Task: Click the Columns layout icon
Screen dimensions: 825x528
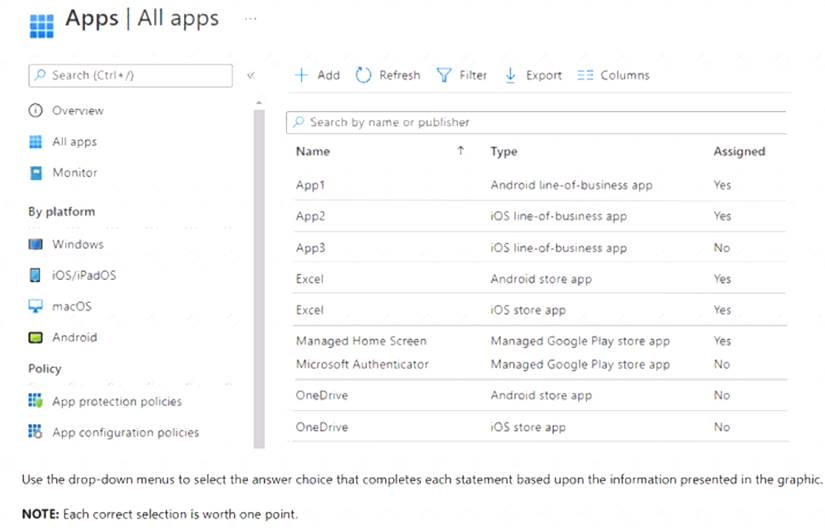Action: 585,75
